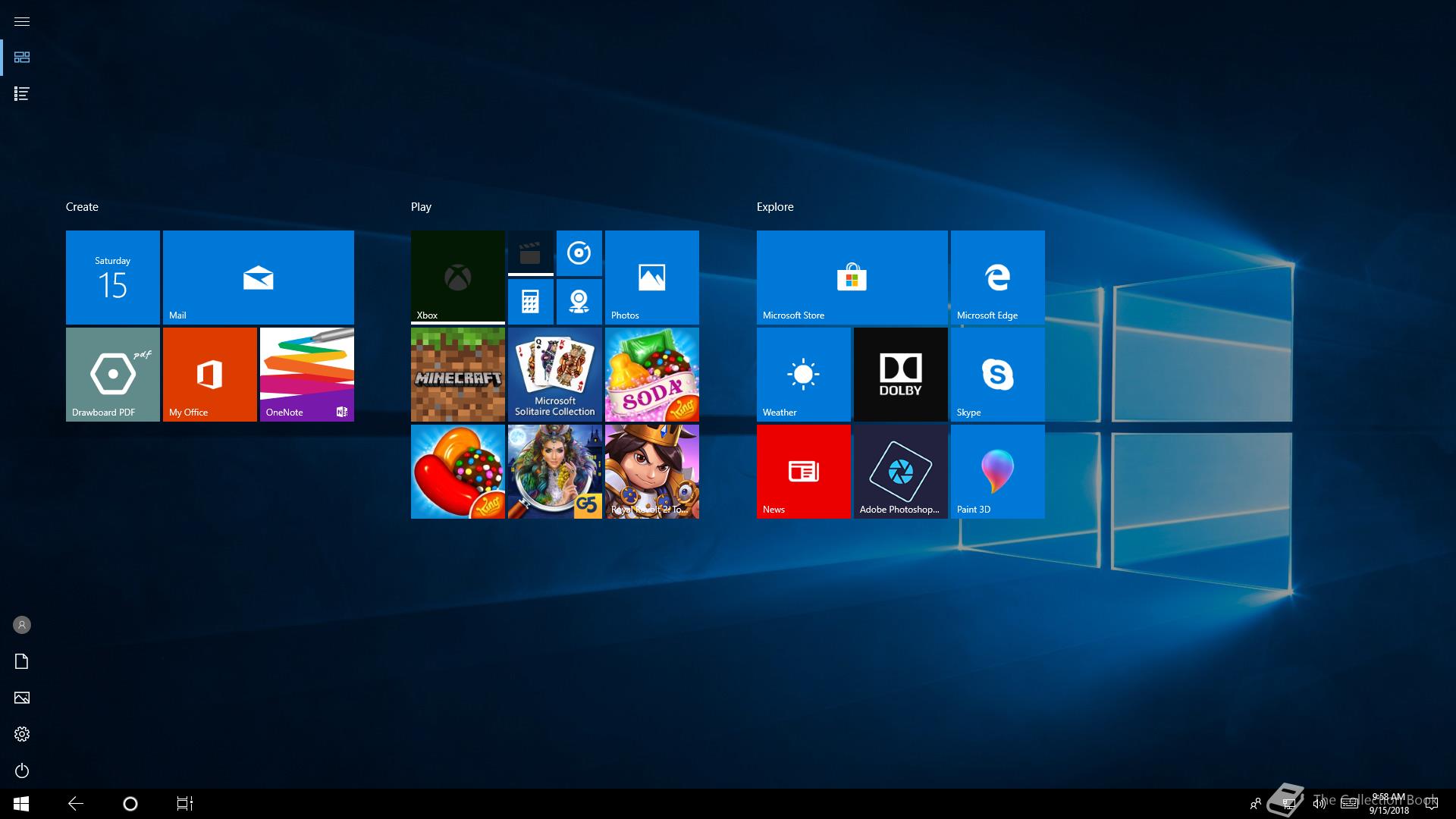Open the Microsoft Store tile

852,278
